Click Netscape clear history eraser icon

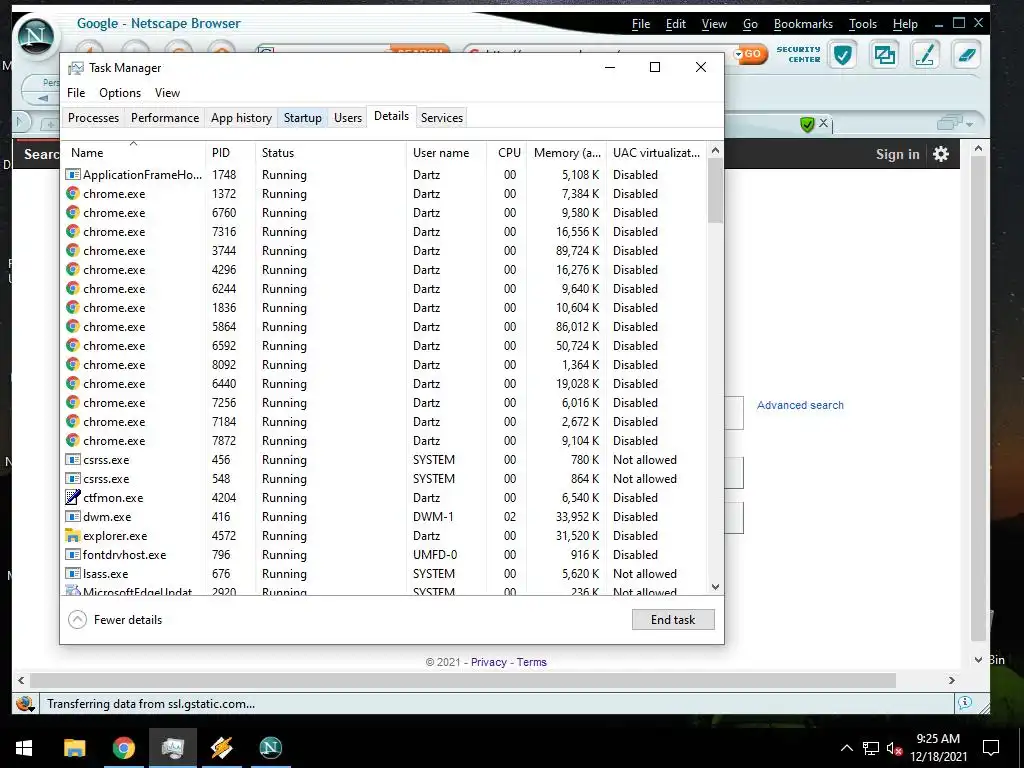(966, 55)
